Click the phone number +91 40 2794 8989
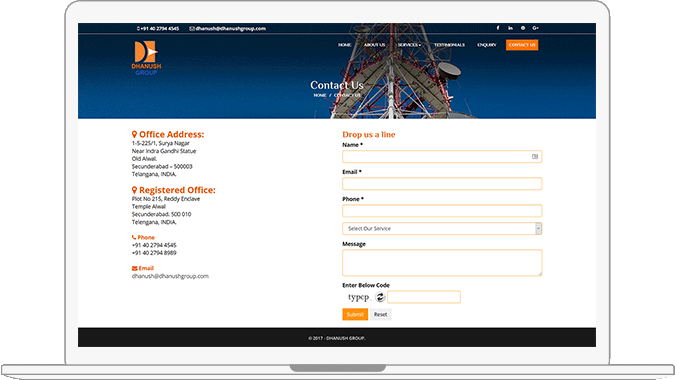 tap(154, 253)
